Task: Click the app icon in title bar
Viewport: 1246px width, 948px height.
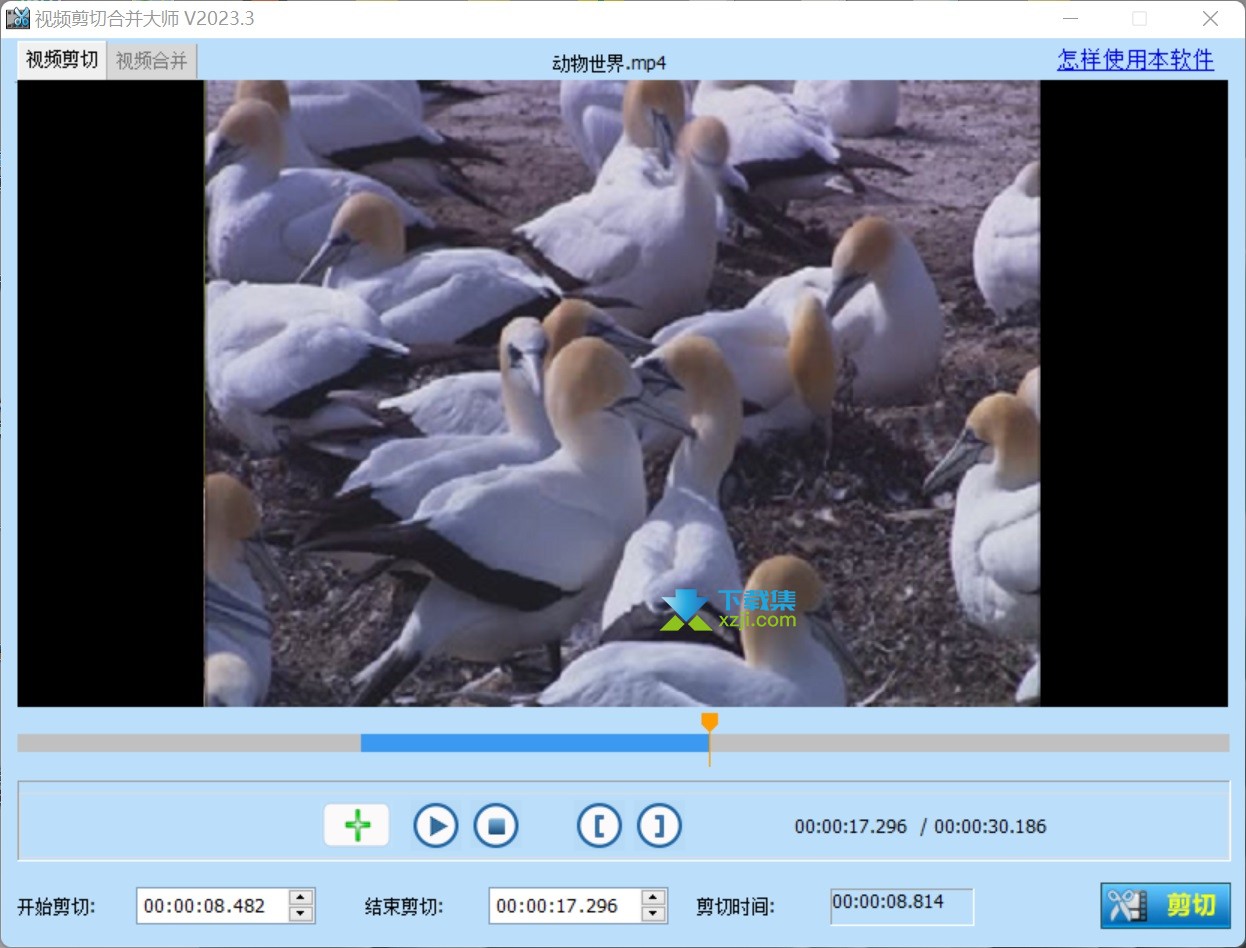Action: click(18, 18)
